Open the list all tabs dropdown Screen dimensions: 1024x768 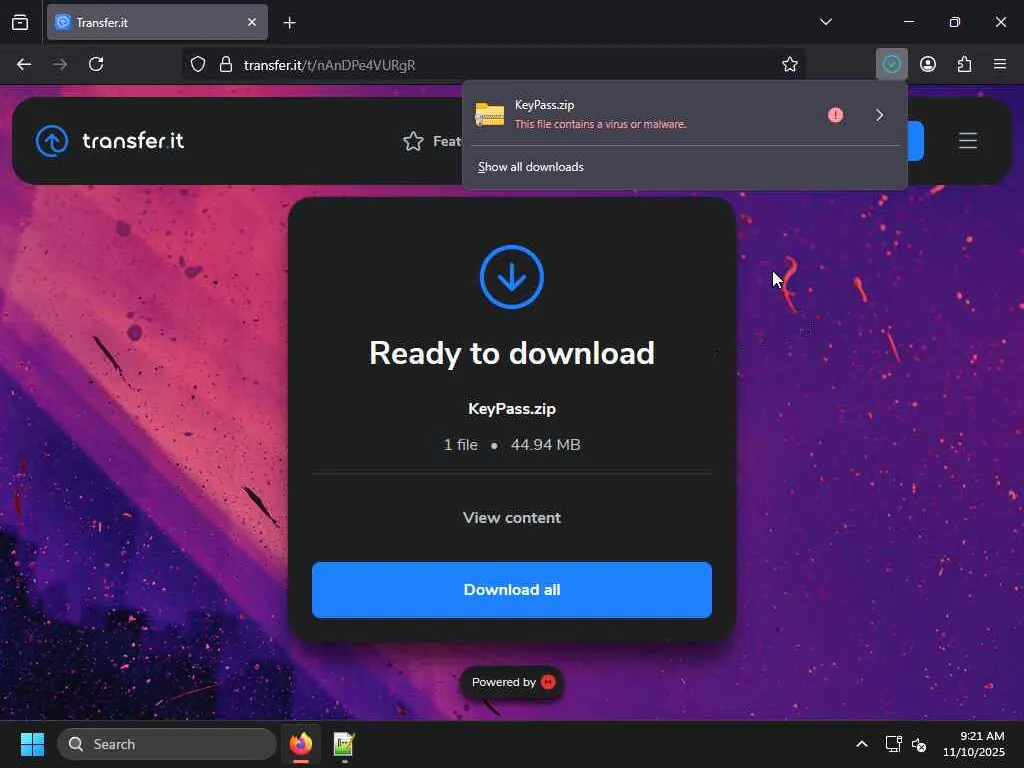point(825,22)
